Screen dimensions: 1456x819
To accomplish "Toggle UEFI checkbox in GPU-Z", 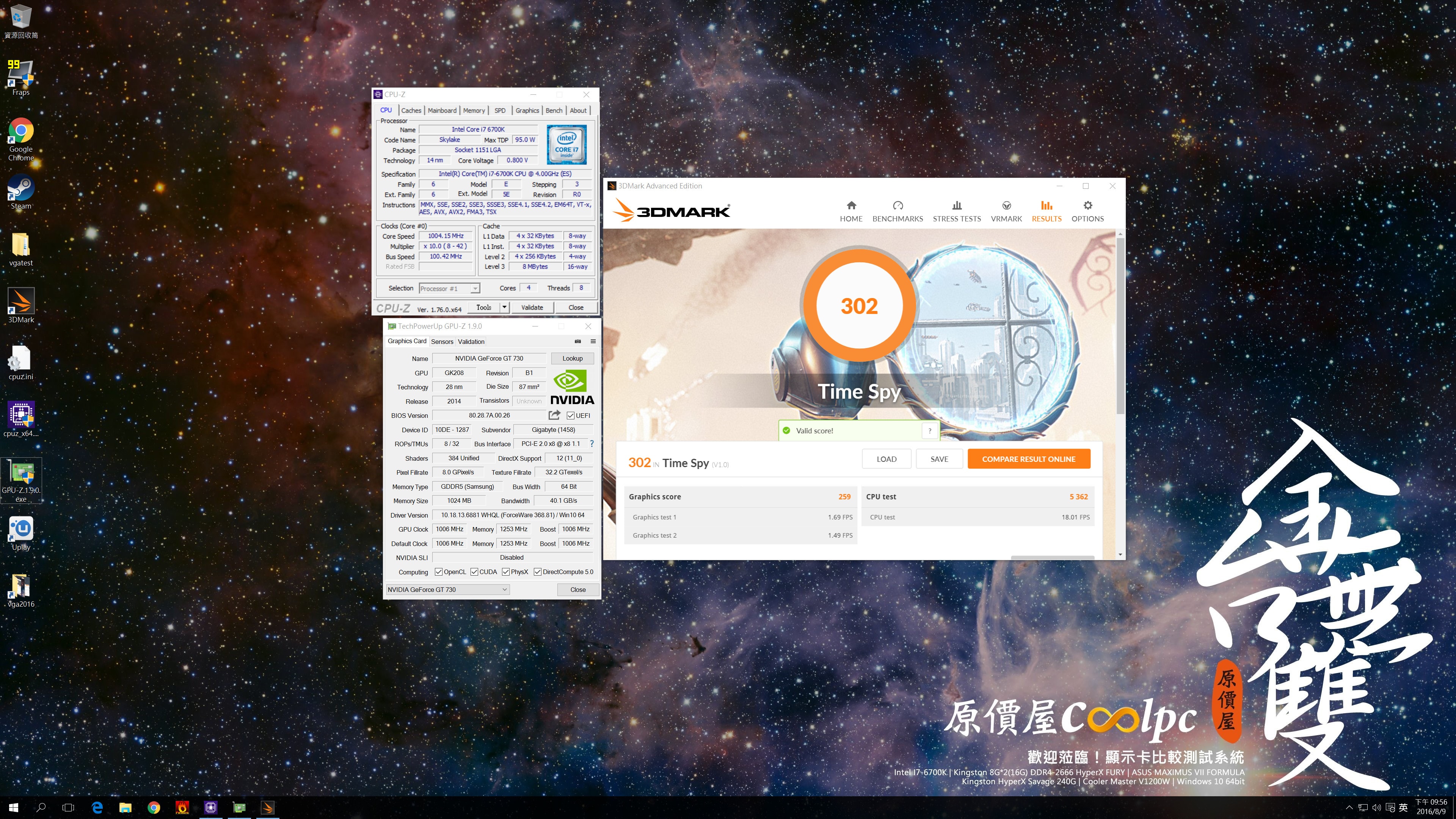I will pyautogui.click(x=571, y=416).
